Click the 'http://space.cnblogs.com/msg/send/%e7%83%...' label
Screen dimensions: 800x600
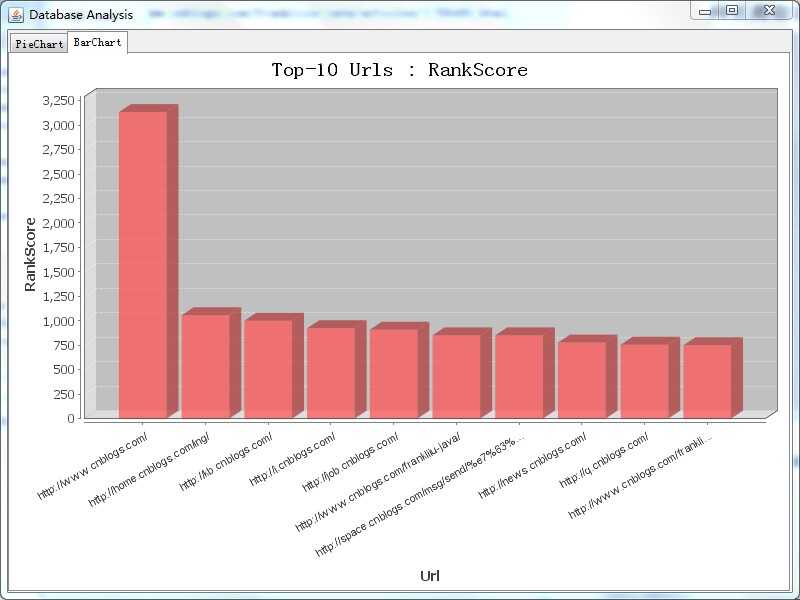[x=419, y=494]
